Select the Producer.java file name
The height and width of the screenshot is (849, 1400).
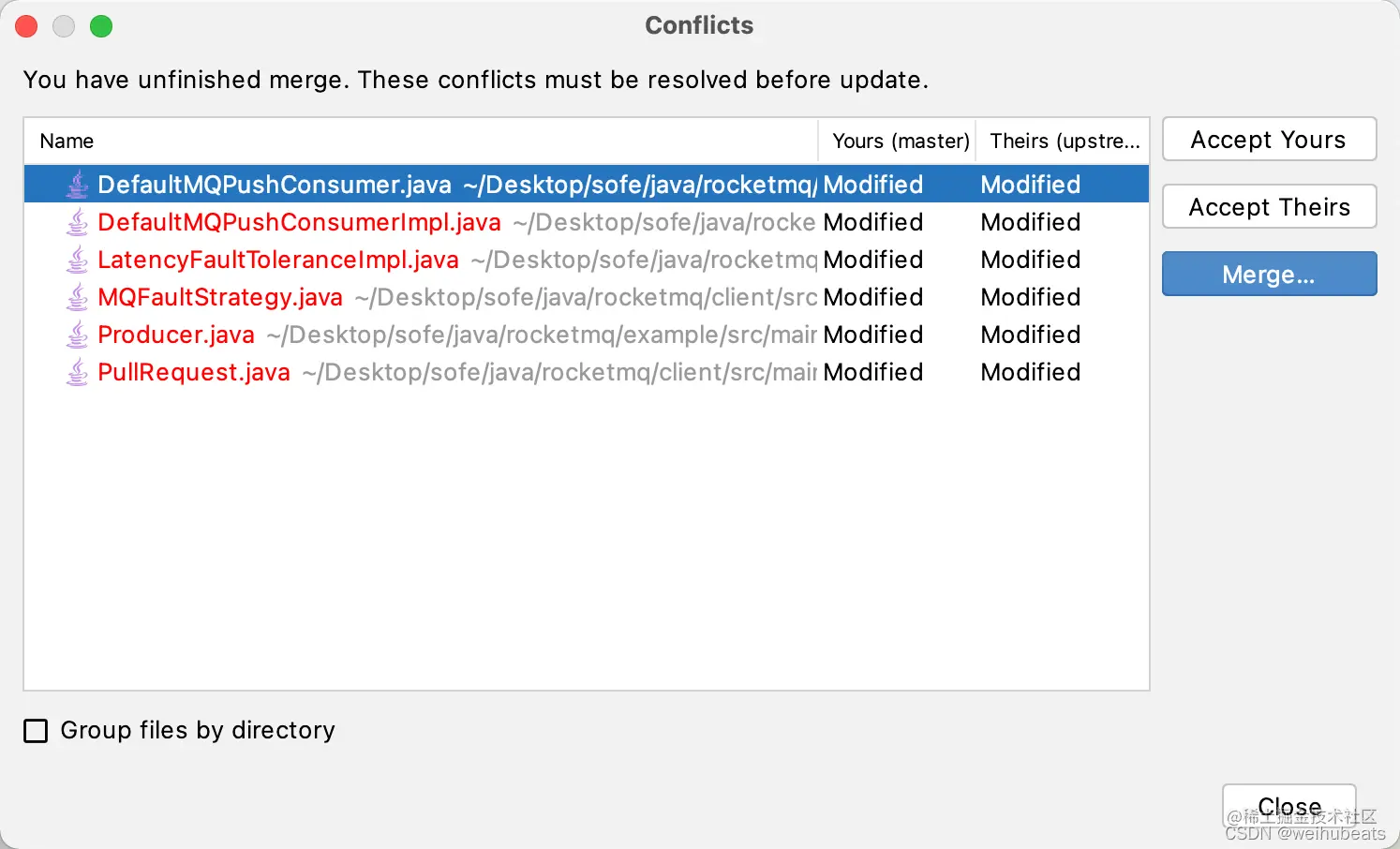pos(176,335)
